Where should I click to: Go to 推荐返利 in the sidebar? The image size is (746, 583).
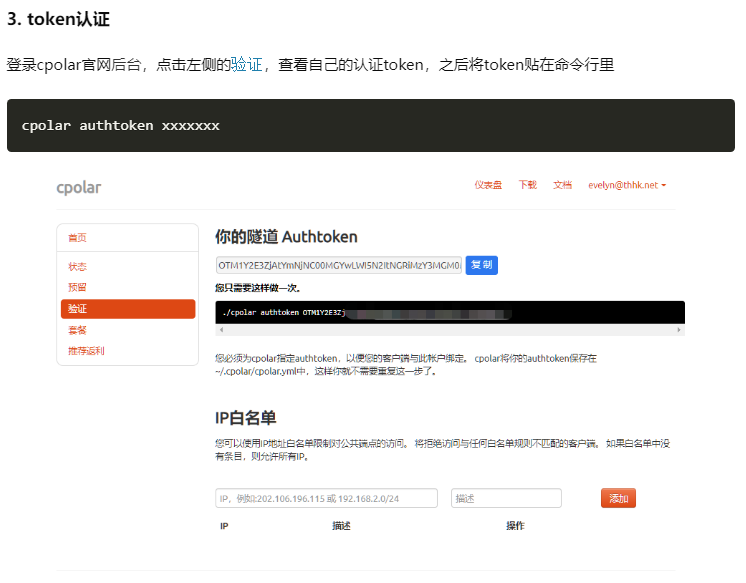(86, 351)
